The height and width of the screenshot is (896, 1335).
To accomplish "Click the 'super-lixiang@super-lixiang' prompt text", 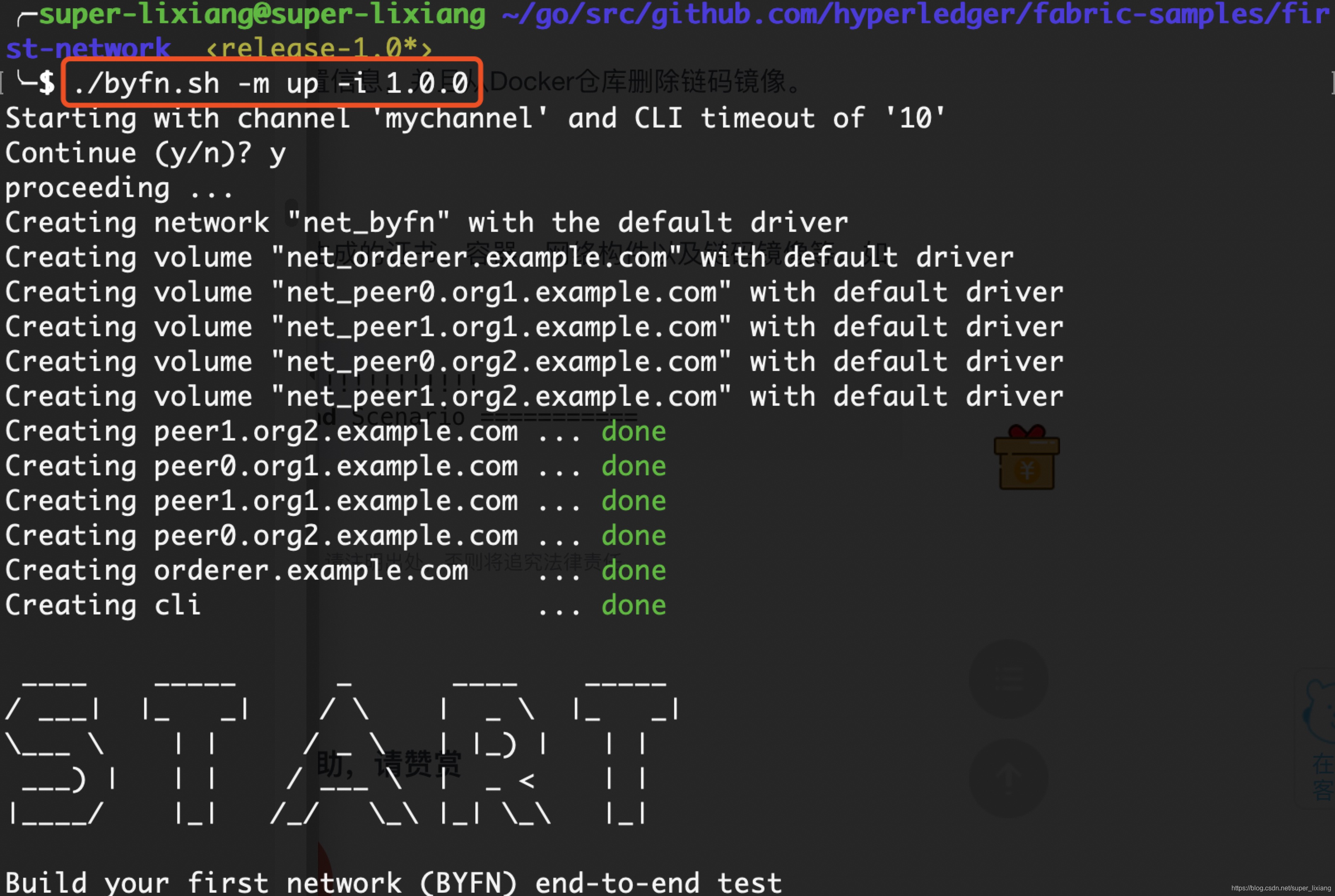I will coord(262,14).
